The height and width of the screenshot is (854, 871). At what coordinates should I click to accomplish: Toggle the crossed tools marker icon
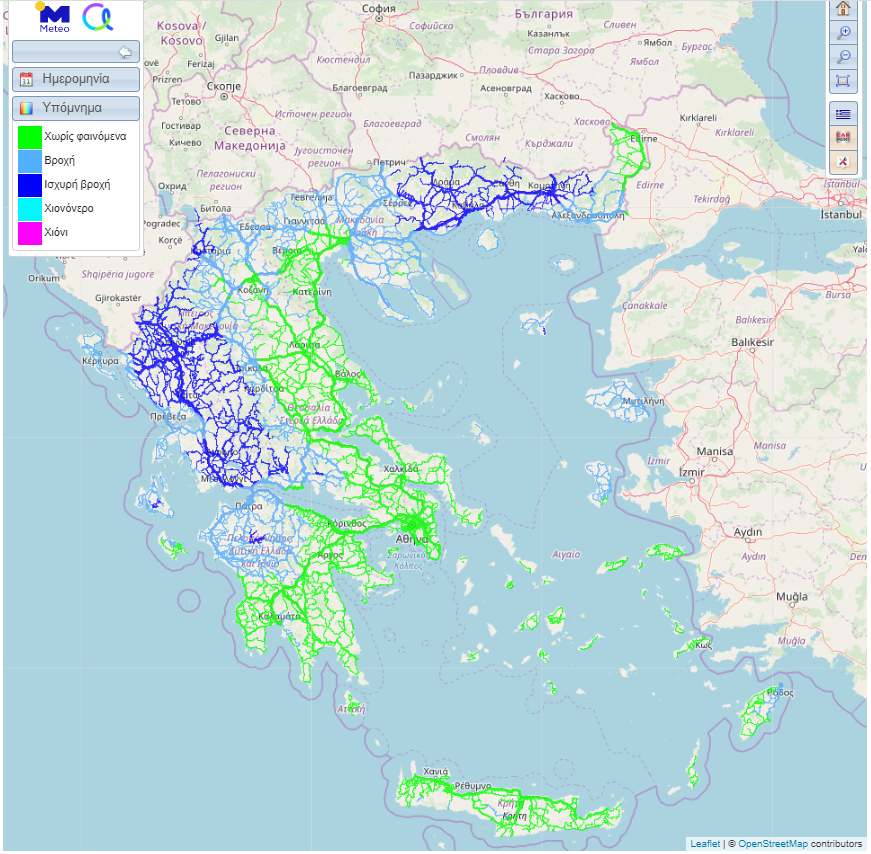pos(843,161)
